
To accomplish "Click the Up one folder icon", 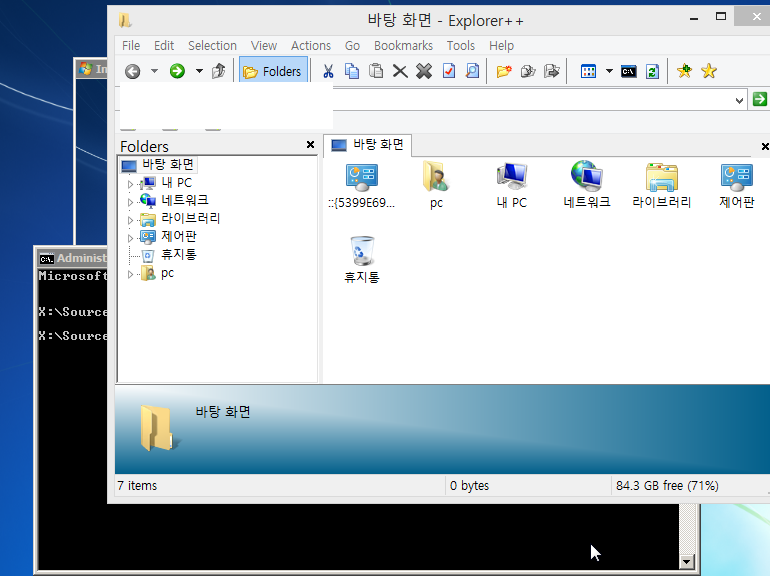I will click(219, 71).
